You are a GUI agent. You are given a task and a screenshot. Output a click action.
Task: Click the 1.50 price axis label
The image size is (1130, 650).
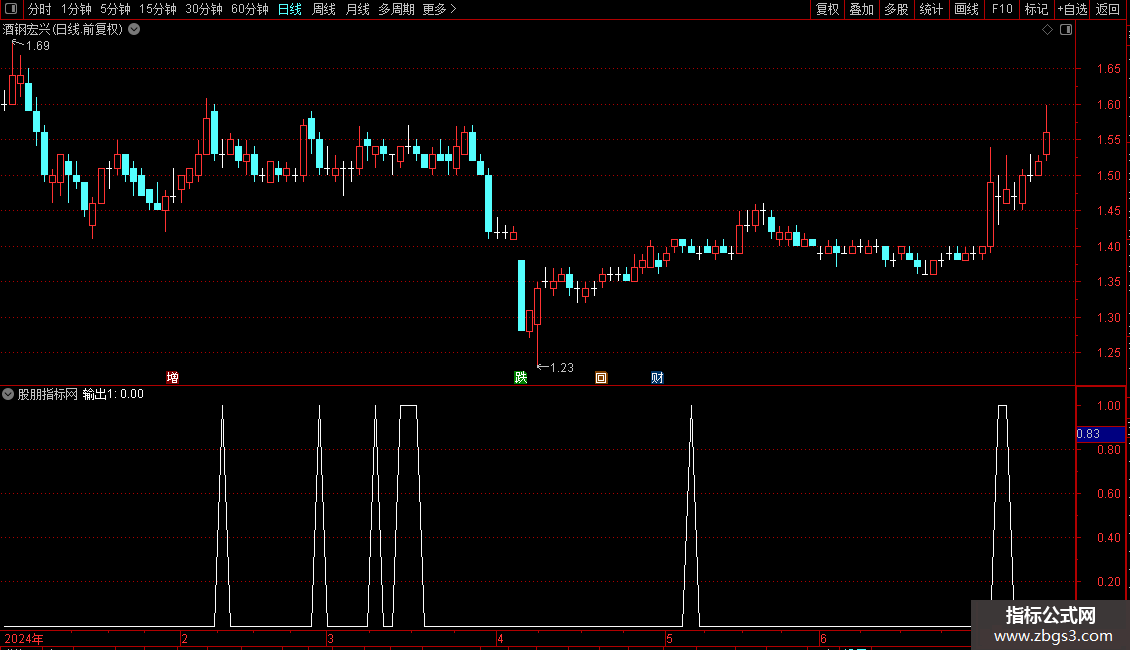point(1108,176)
